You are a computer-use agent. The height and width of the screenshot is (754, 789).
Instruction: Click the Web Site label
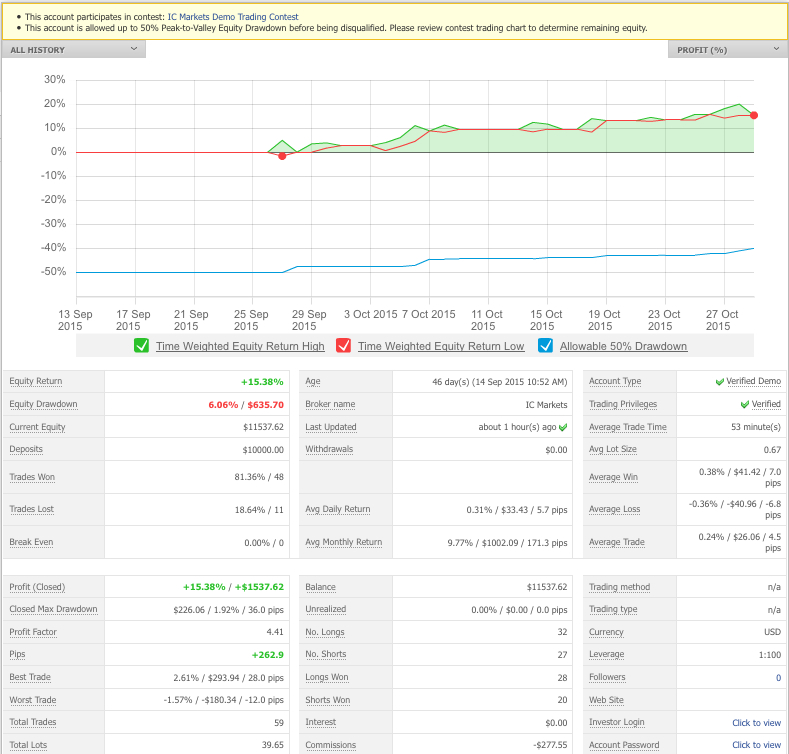coord(606,700)
